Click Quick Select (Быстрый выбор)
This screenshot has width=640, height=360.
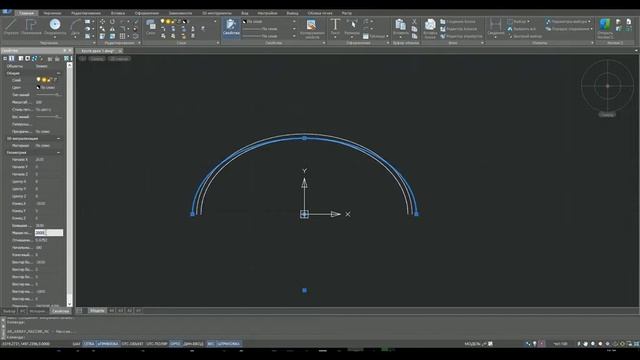click(x=524, y=36)
